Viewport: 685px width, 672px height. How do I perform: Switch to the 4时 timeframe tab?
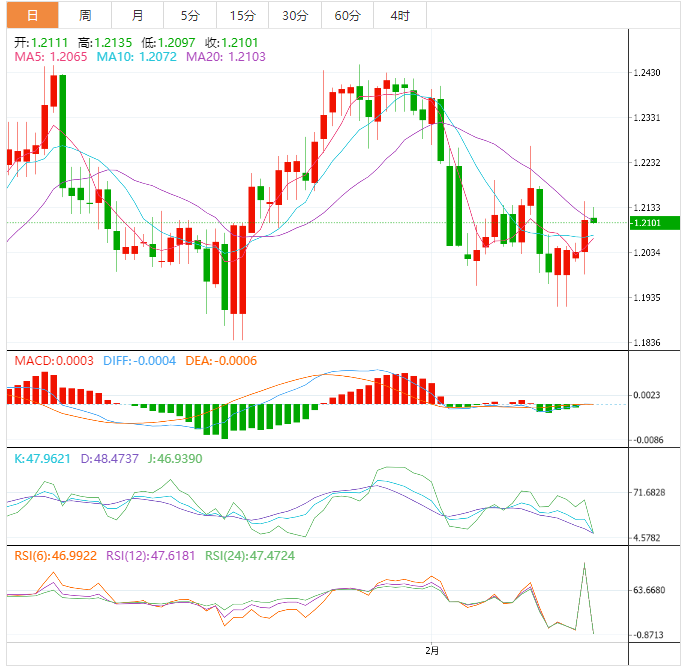pyautogui.click(x=400, y=15)
